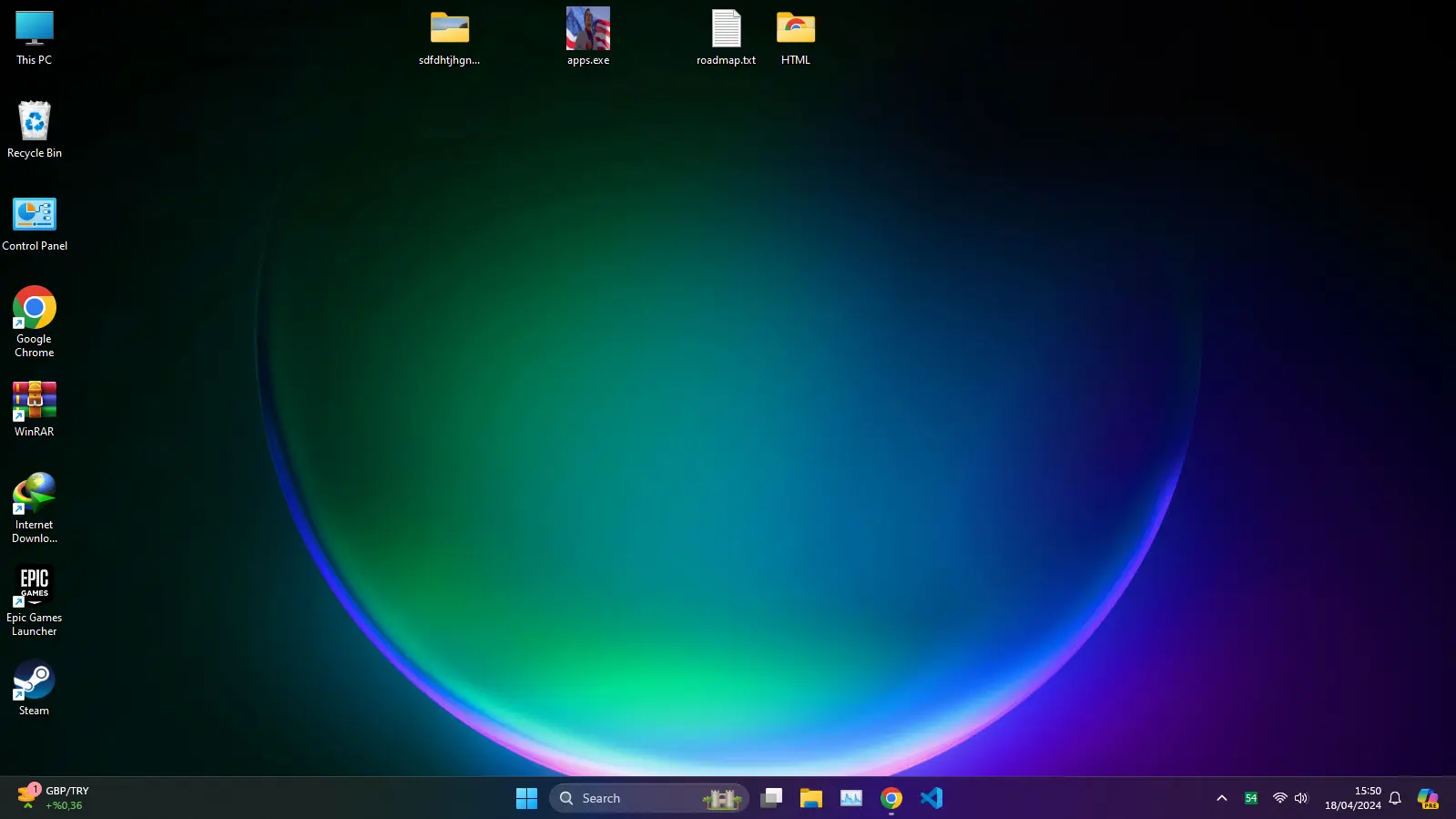Select the apps.exe file icon
This screenshot has height=819, width=1456.
(588, 36)
